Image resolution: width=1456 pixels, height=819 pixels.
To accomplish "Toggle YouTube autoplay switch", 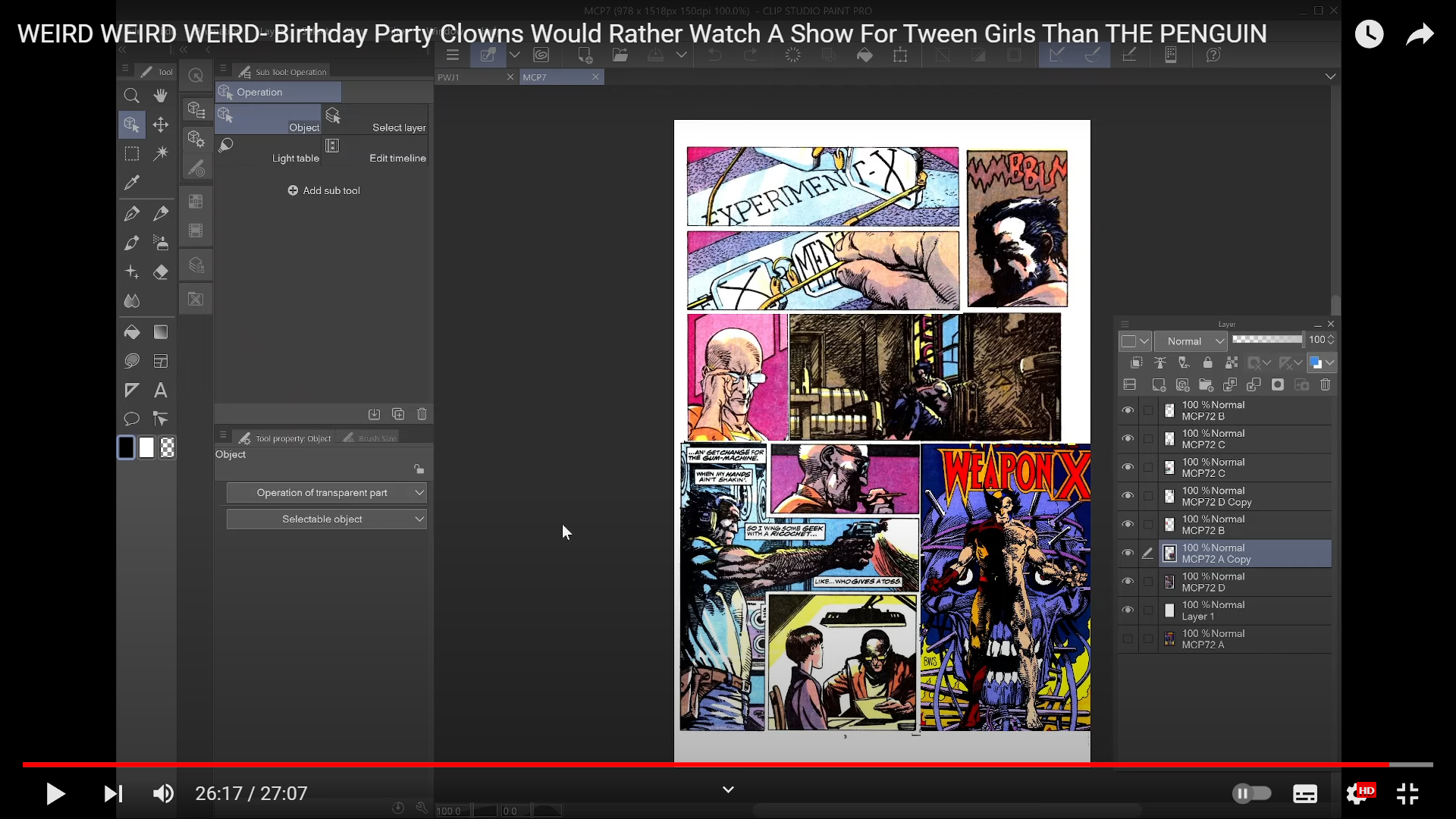I will [1252, 793].
